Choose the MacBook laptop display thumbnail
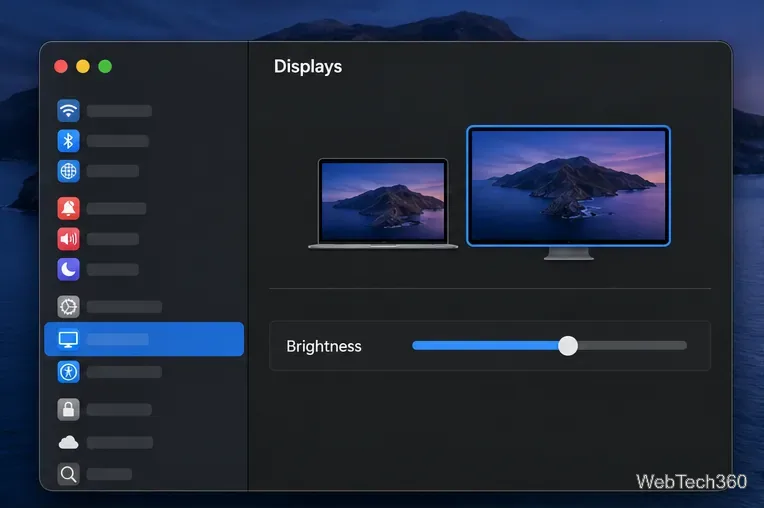Screen dimensions: 764x508 [383, 203]
